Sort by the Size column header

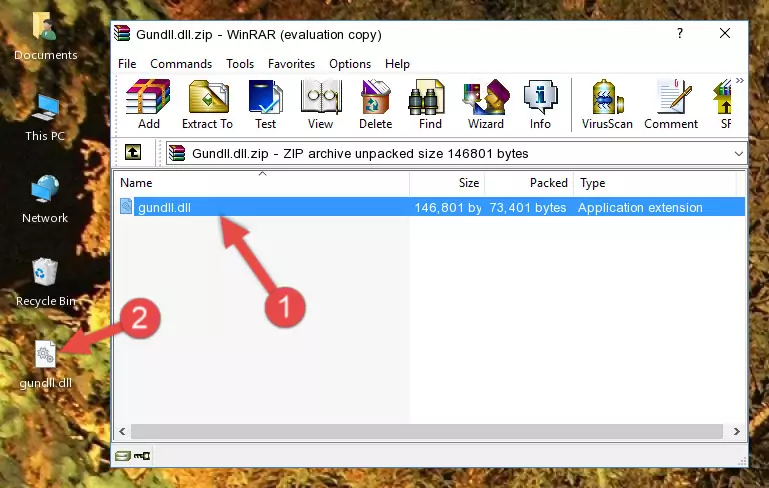pos(447,183)
